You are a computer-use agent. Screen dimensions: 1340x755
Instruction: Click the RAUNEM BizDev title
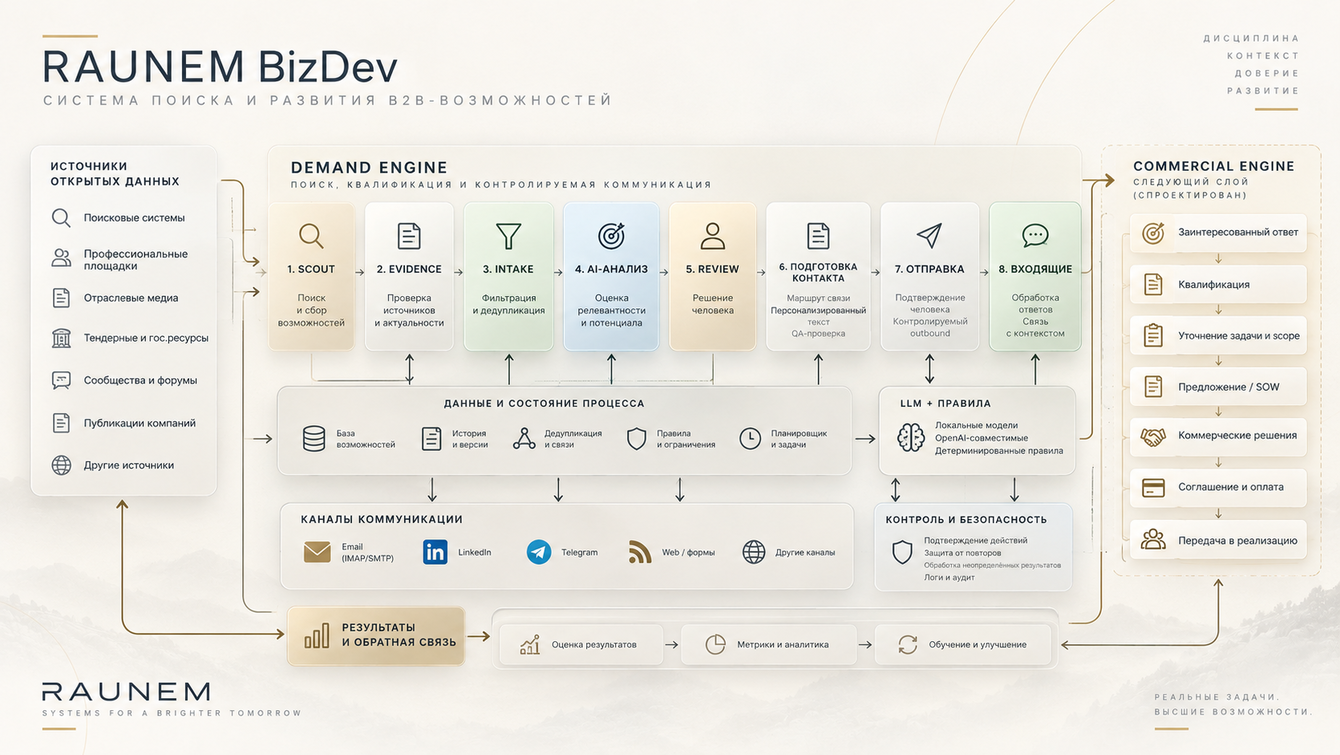coord(220,67)
